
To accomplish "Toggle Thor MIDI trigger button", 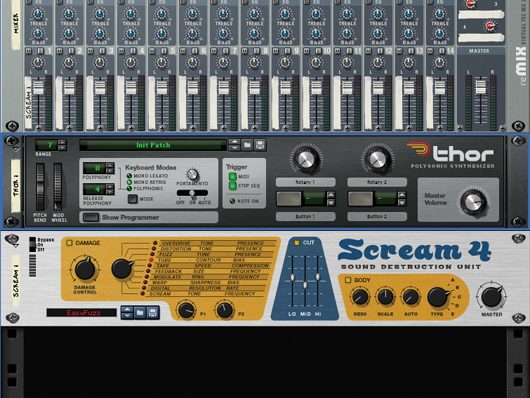I will (233, 176).
